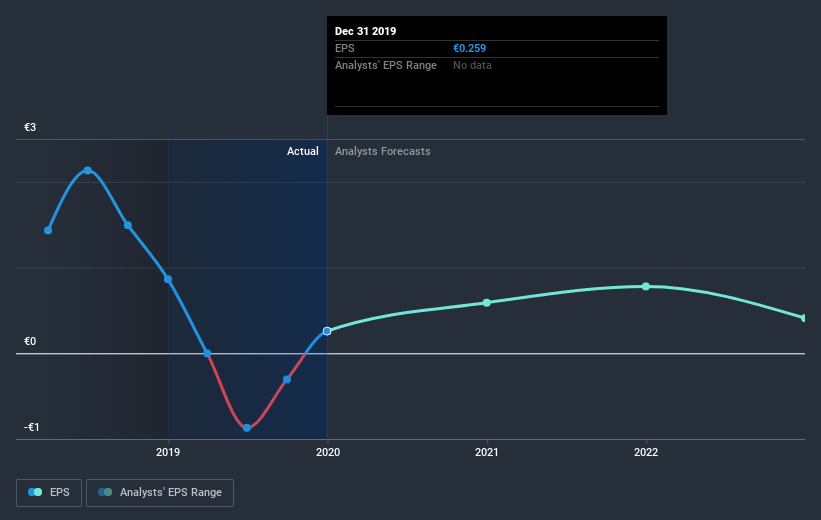
Task: Click the 'Analysts Forecasts' region label
Action: 383,151
